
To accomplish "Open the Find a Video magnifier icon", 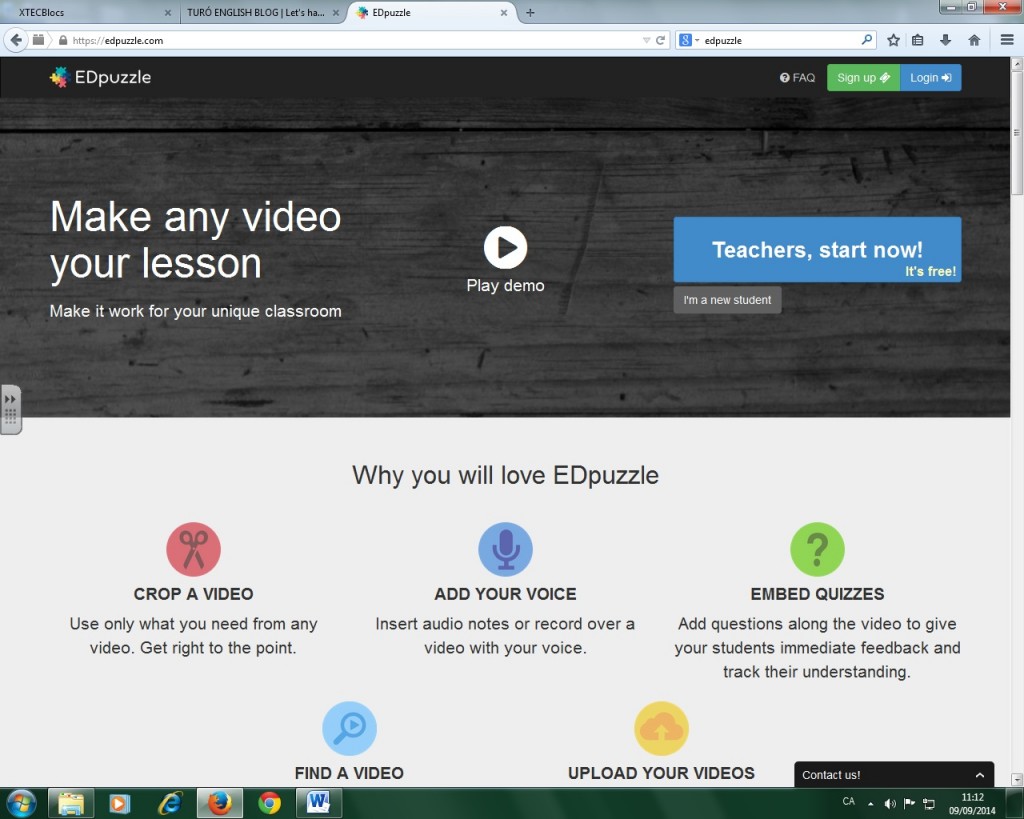I will coord(349,727).
